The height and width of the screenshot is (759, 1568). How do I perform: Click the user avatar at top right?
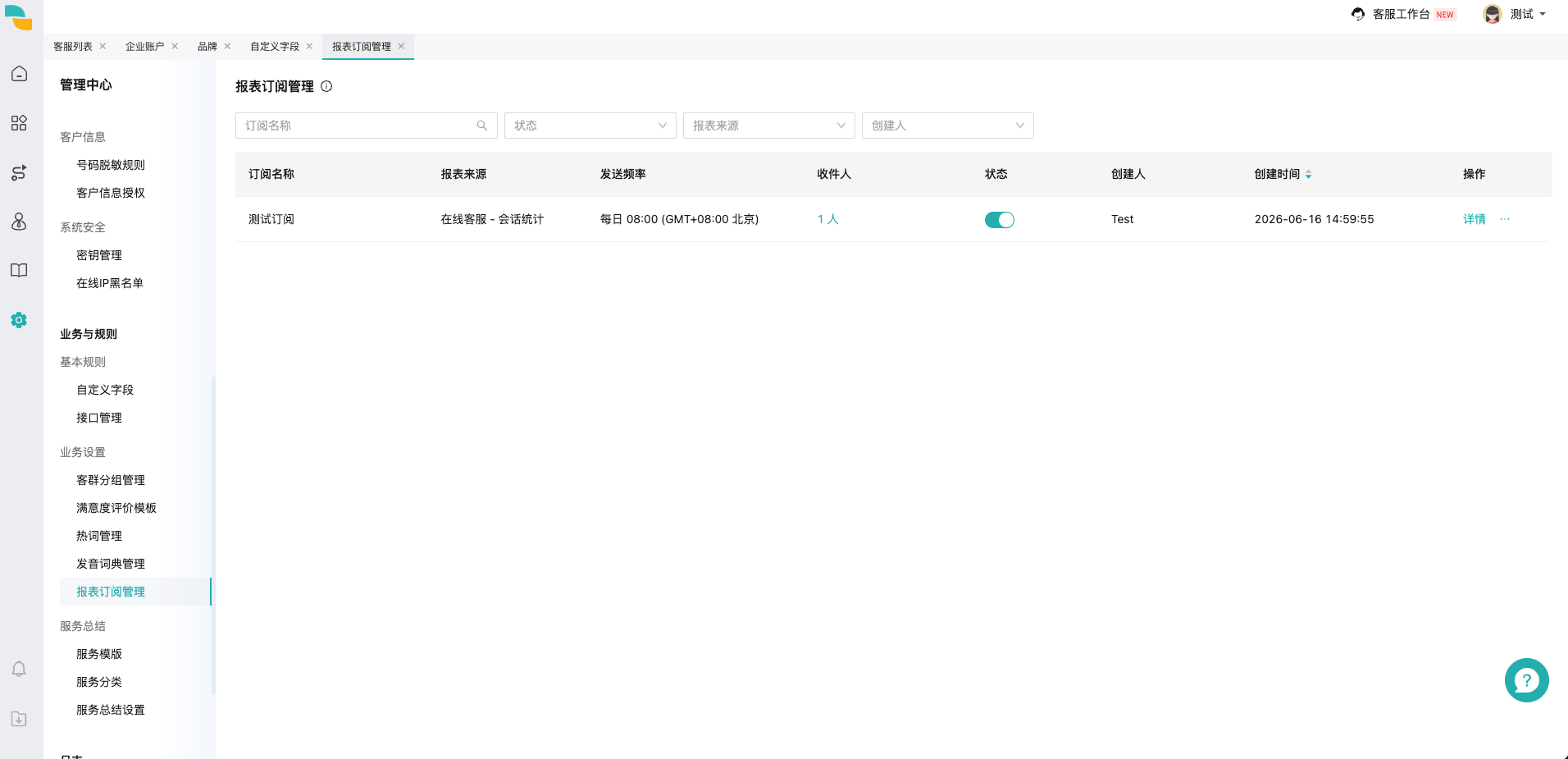click(x=1493, y=14)
